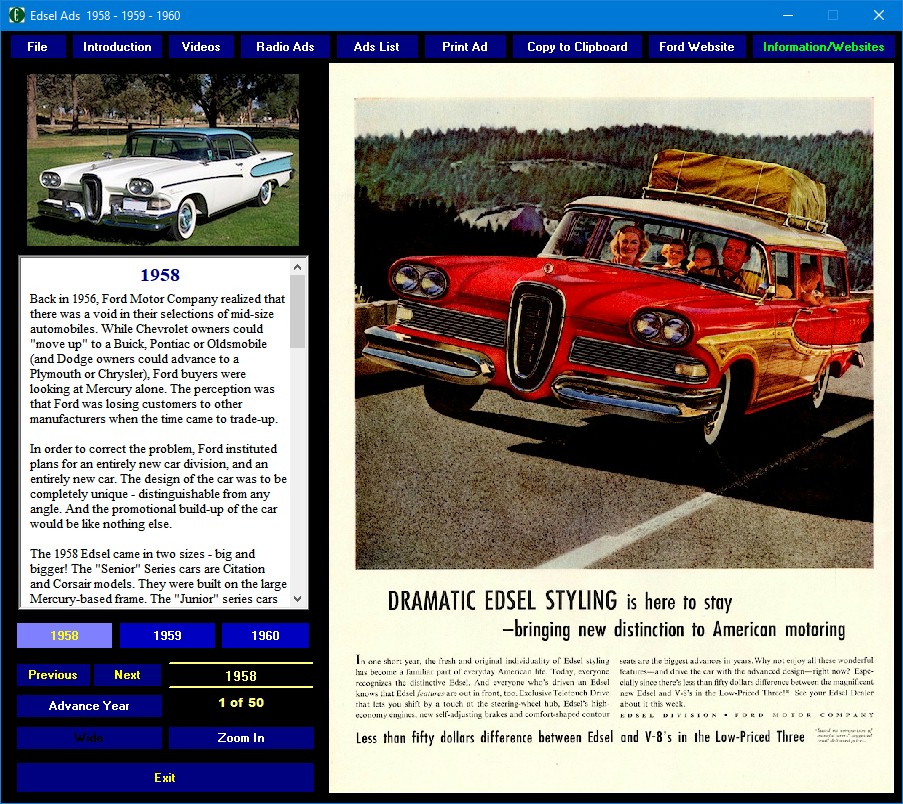Viewport: 903px width, 804px height.
Task: Click the red Edsel wagon advertisement image
Action: coord(614,333)
